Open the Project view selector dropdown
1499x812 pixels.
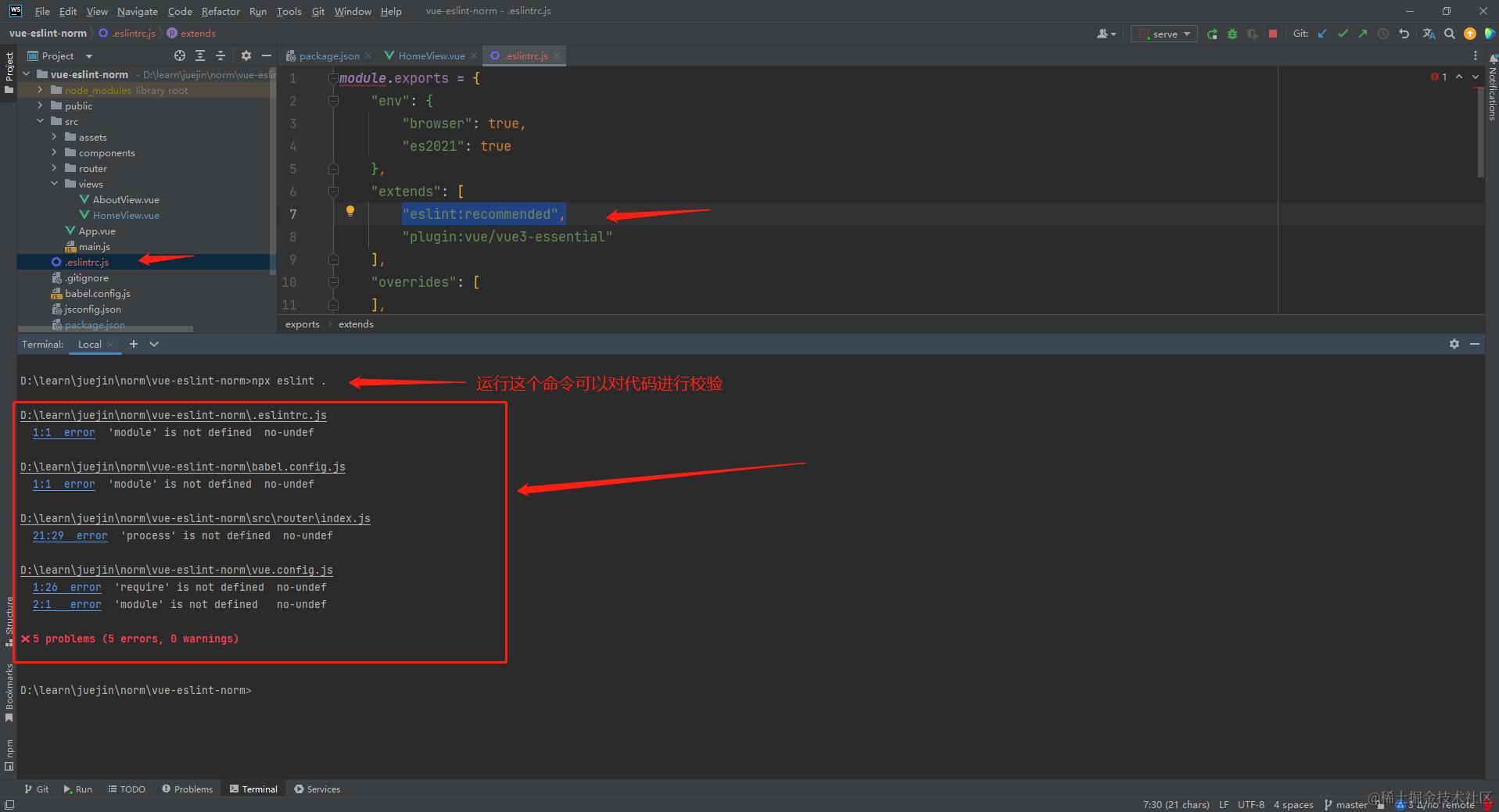pyautogui.click(x=60, y=55)
